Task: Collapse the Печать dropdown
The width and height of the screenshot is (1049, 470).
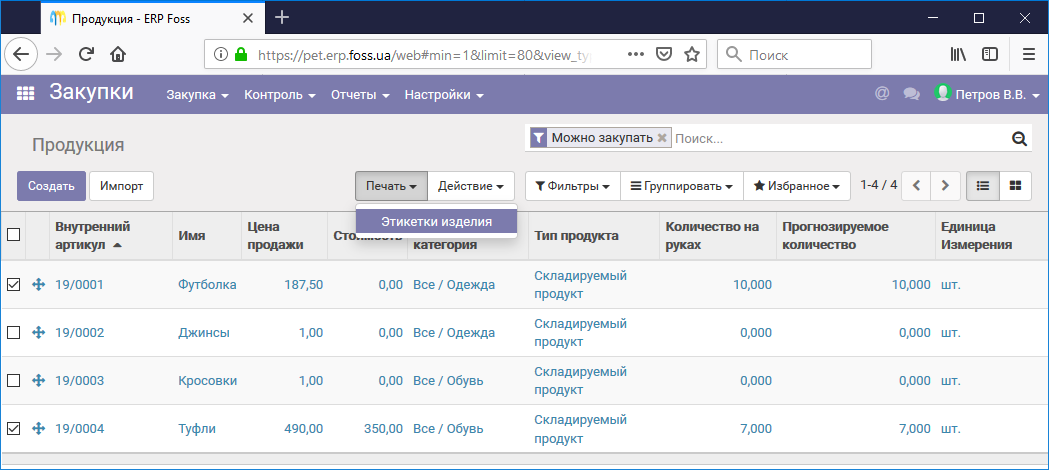Action: [x=391, y=186]
